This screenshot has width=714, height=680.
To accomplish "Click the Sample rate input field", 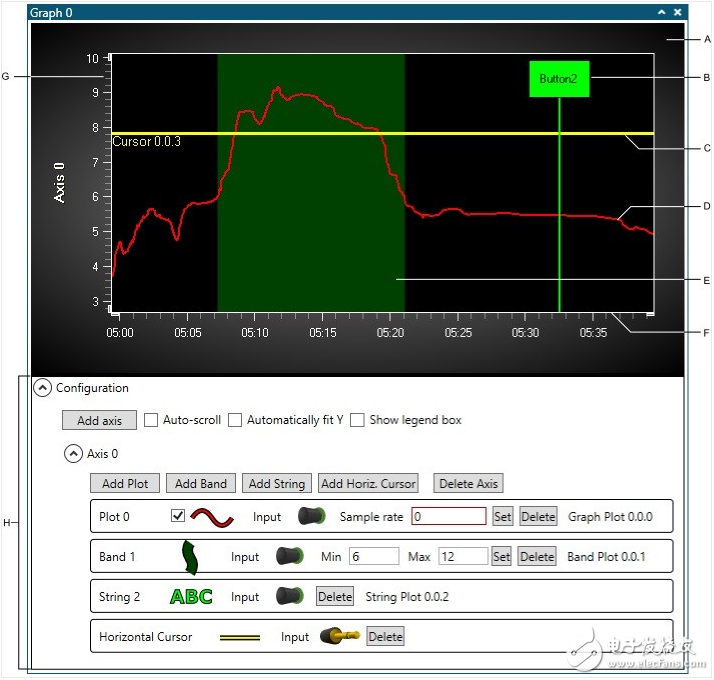I will pos(449,517).
